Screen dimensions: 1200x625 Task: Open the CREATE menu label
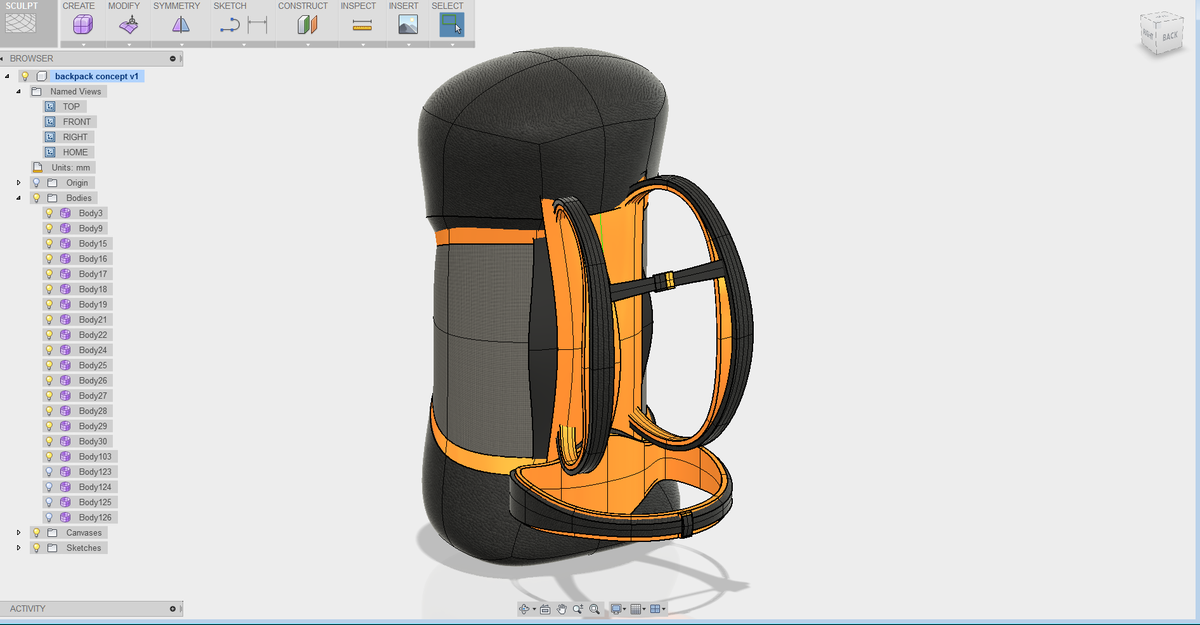tap(79, 6)
